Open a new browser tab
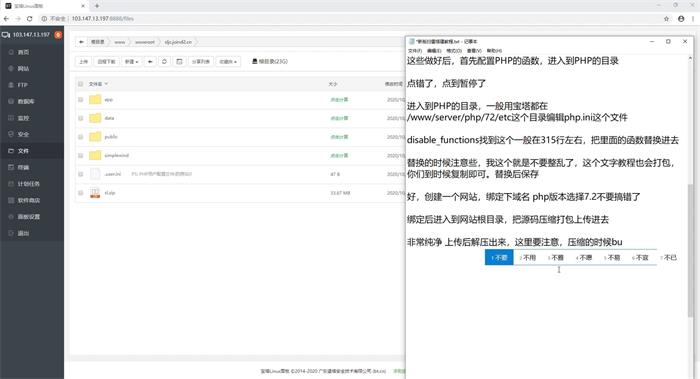700x379 pixels. click(97, 6)
